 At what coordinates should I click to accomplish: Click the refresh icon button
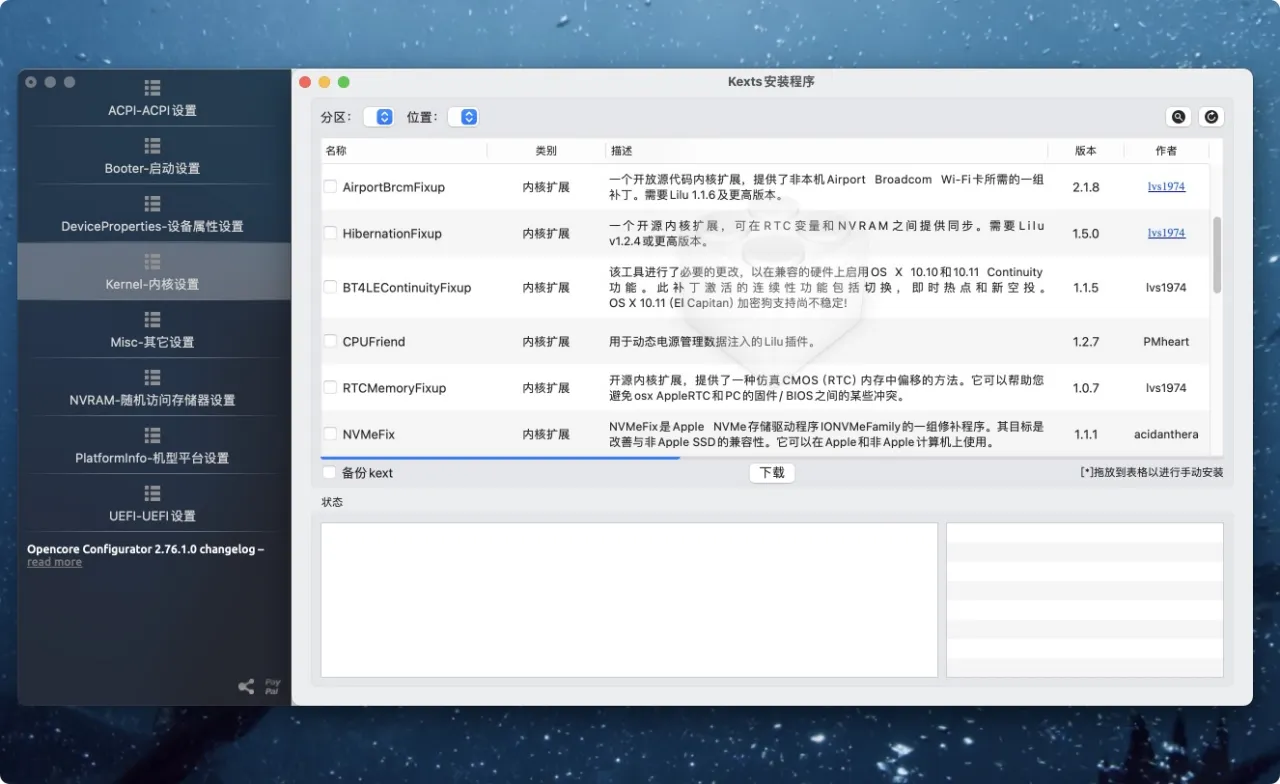[x=1211, y=117]
